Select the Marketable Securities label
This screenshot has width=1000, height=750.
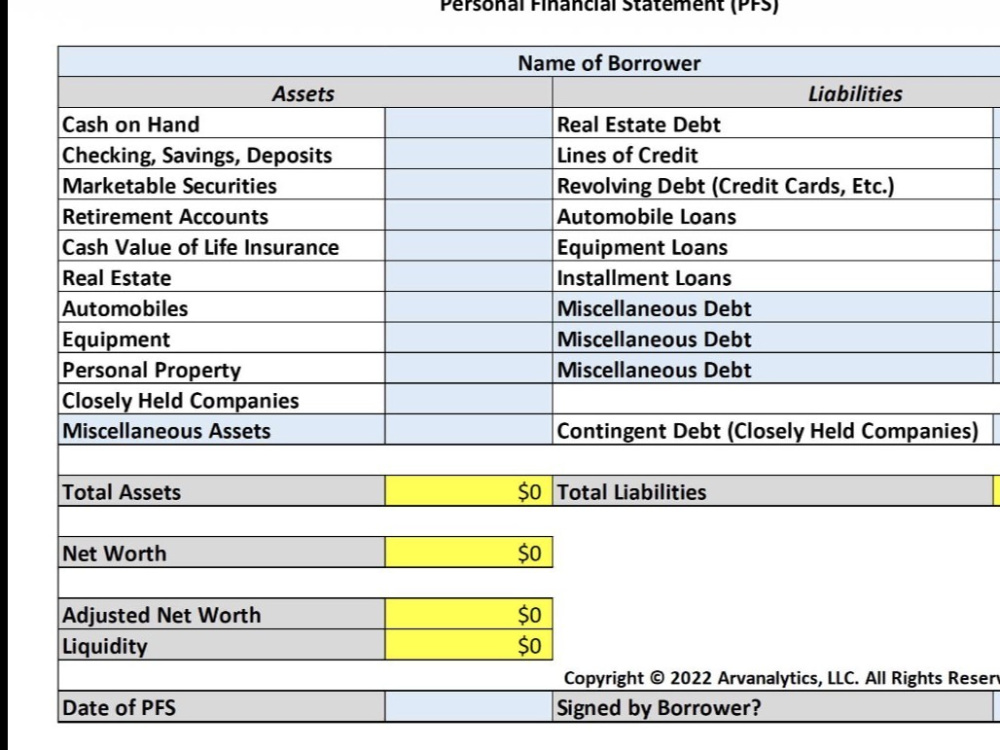click(x=170, y=185)
